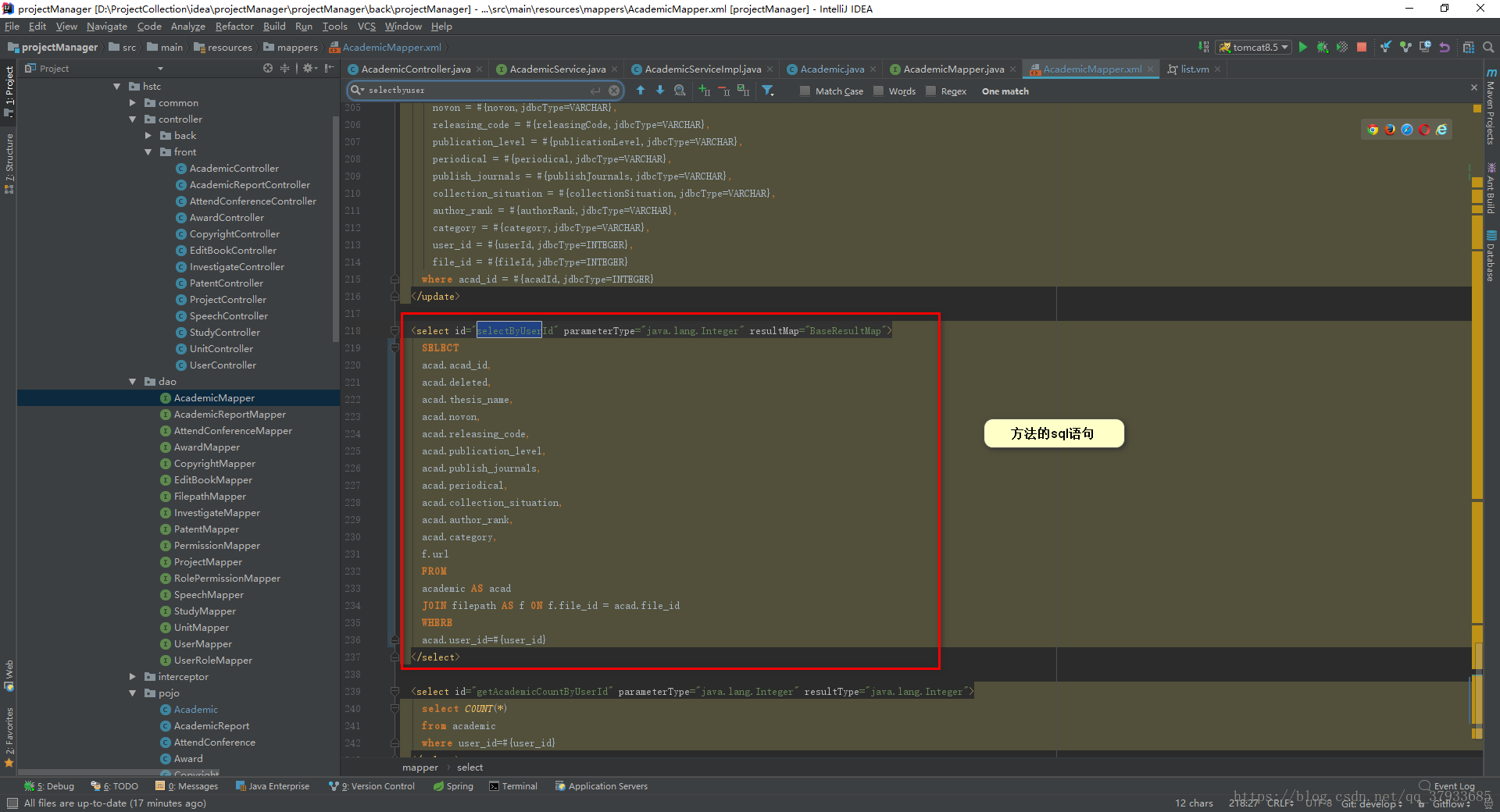Switch to the list.vm tab
1500x812 pixels.
pyautogui.click(x=1194, y=69)
